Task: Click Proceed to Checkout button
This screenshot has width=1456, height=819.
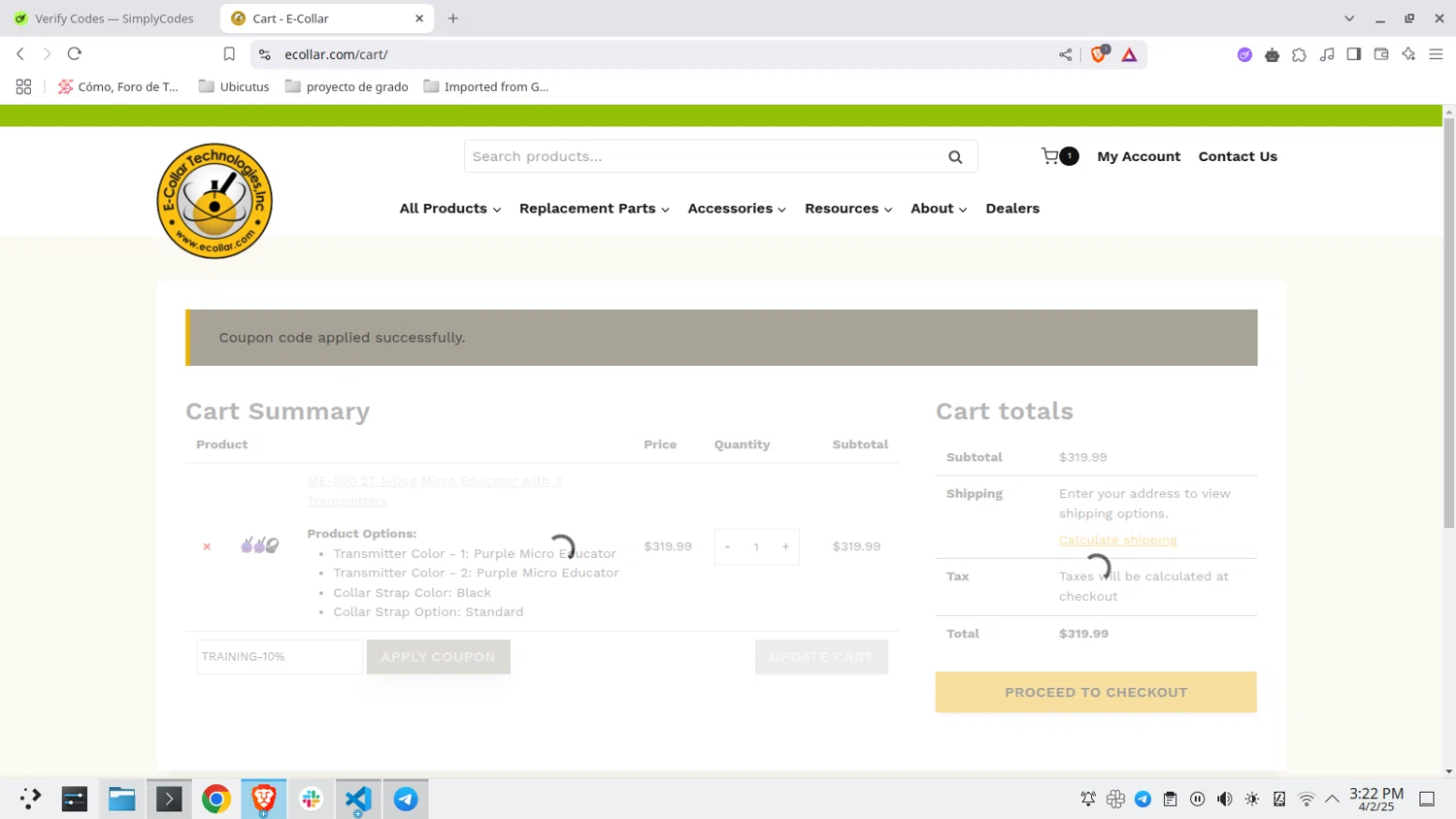Action: coord(1096,692)
